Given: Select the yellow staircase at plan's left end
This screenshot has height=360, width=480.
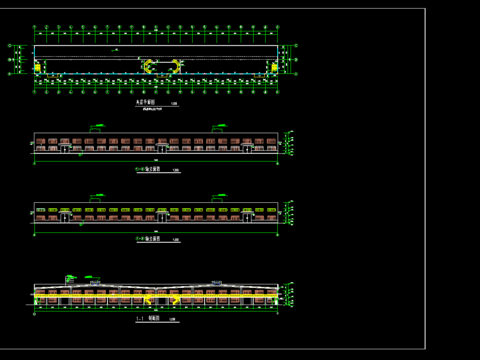Looking at the screenshot, I should [38, 68].
